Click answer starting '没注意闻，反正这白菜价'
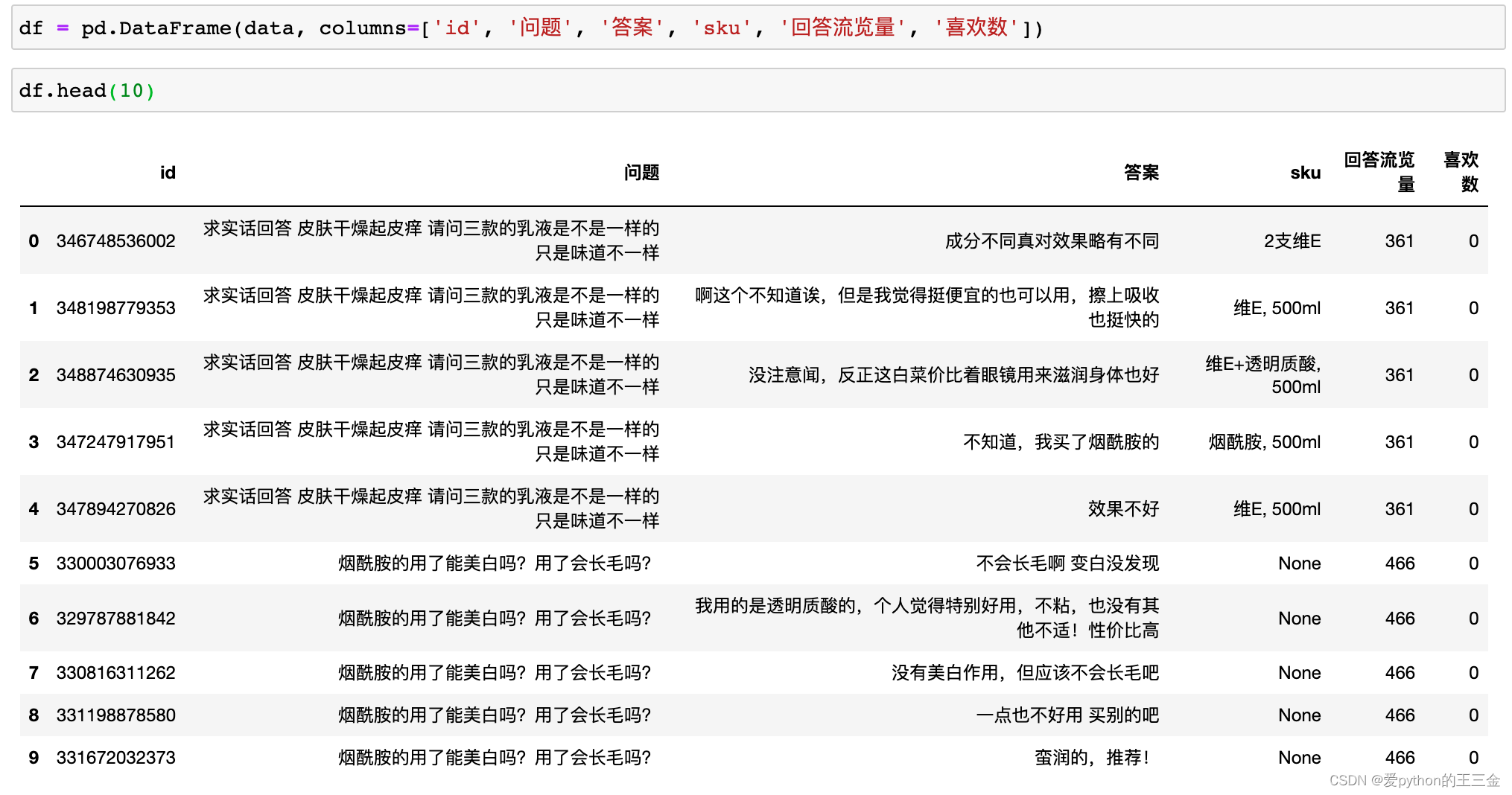1512x795 pixels. pyautogui.click(x=953, y=375)
